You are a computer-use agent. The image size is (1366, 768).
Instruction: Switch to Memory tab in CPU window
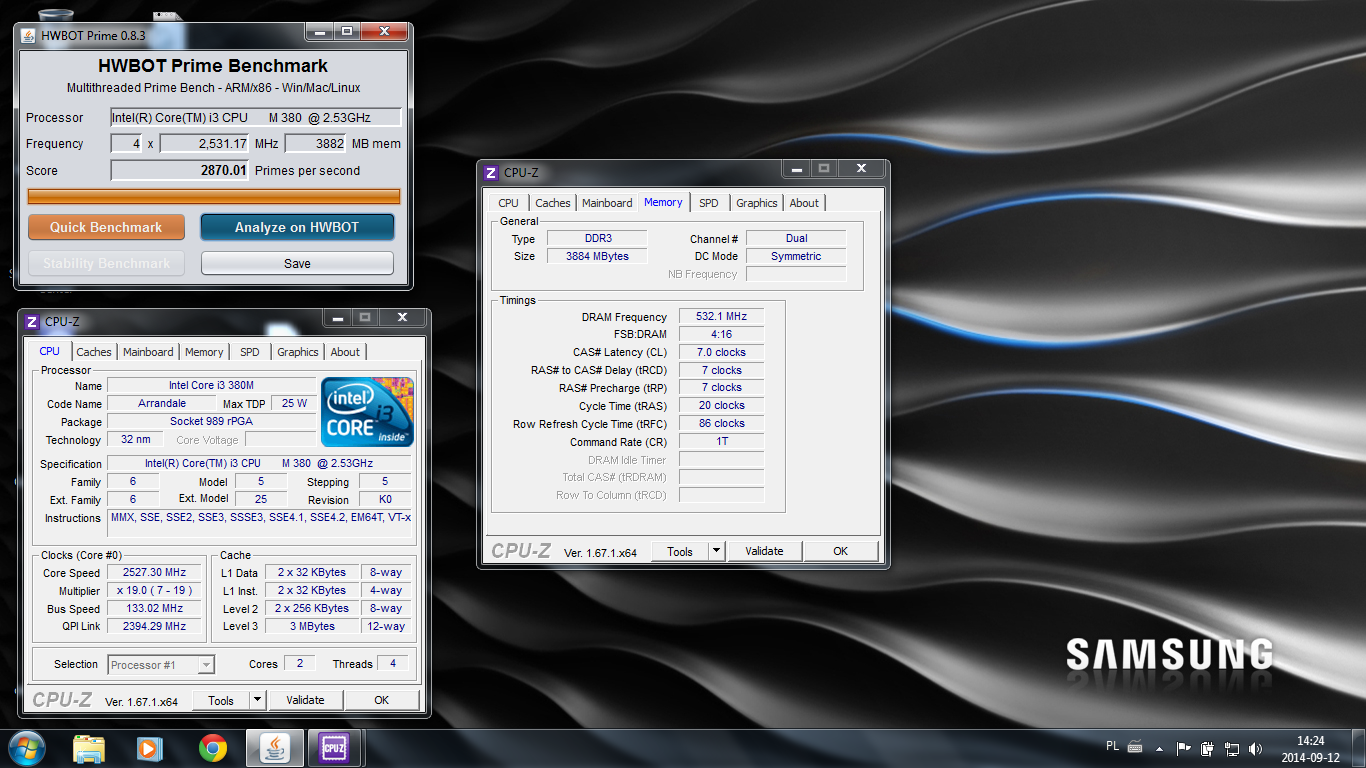[x=204, y=352]
